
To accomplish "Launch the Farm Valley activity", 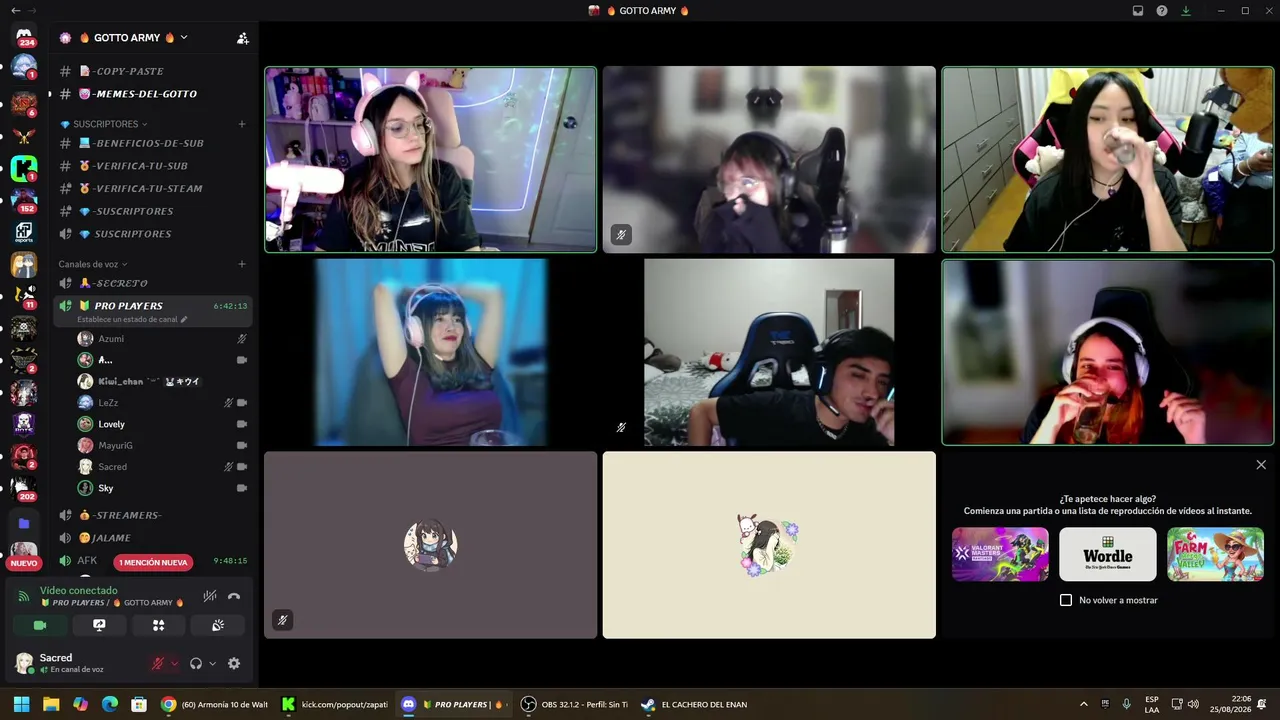I will click(1215, 554).
